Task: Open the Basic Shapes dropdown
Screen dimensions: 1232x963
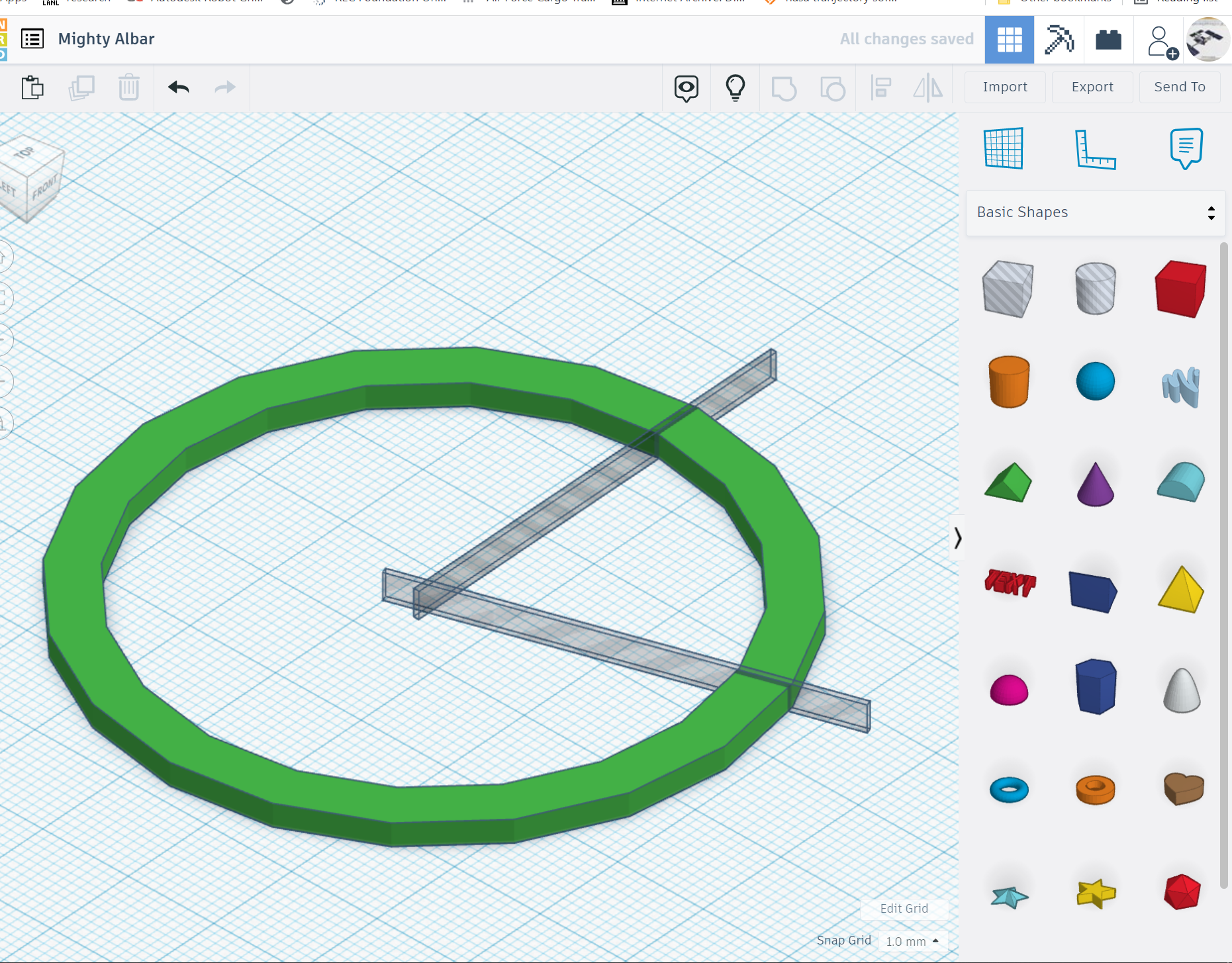Action: (x=1096, y=212)
